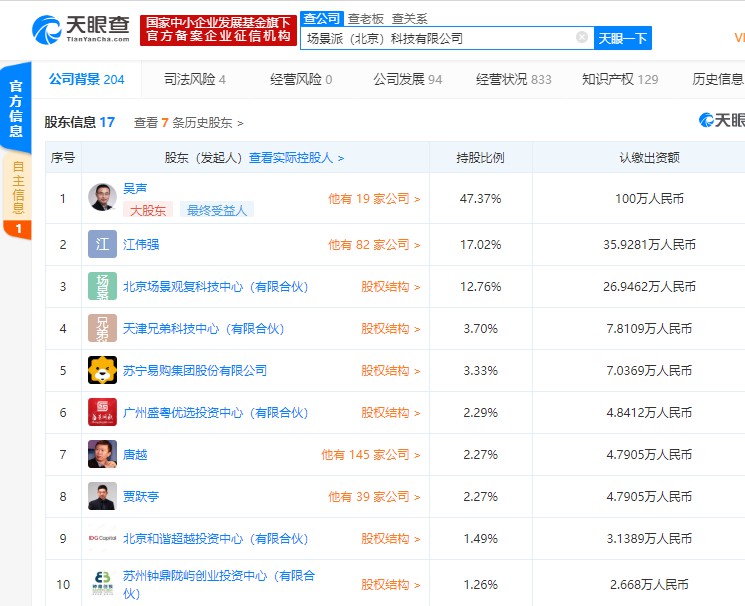This screenshot has width=745, height=606.
Task: Select the 查老板 search tab
Action: [x=365, y=19]
